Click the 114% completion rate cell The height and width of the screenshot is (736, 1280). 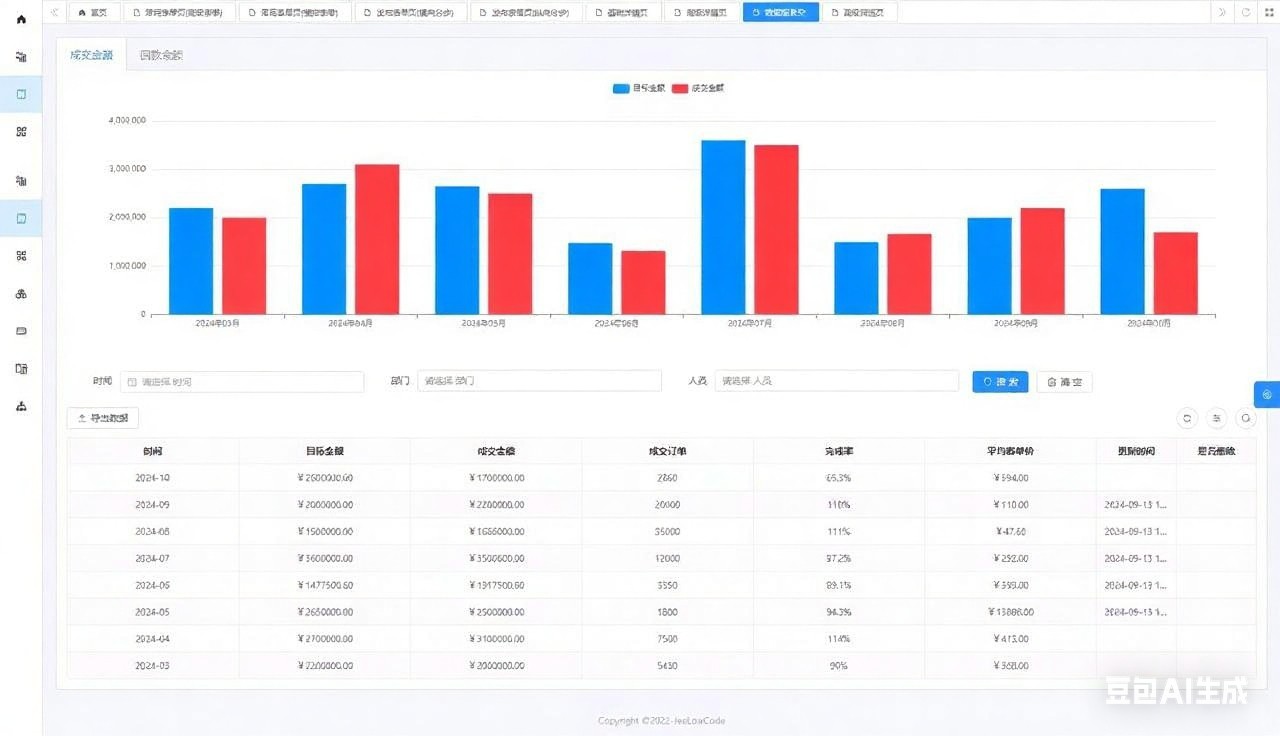839,639
